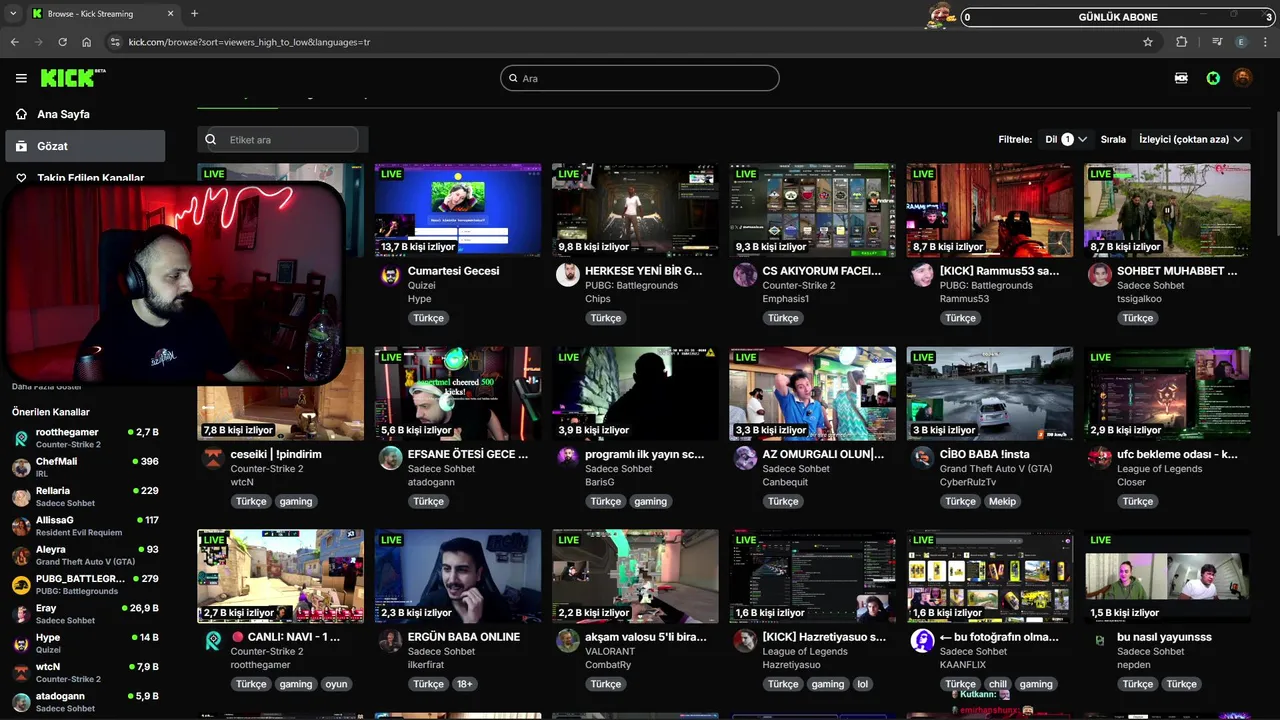Open the SOHBET MUHABBET stream title
Image resolution: width=1280 pixels, height=720 pixels.
pos(1177,271)
